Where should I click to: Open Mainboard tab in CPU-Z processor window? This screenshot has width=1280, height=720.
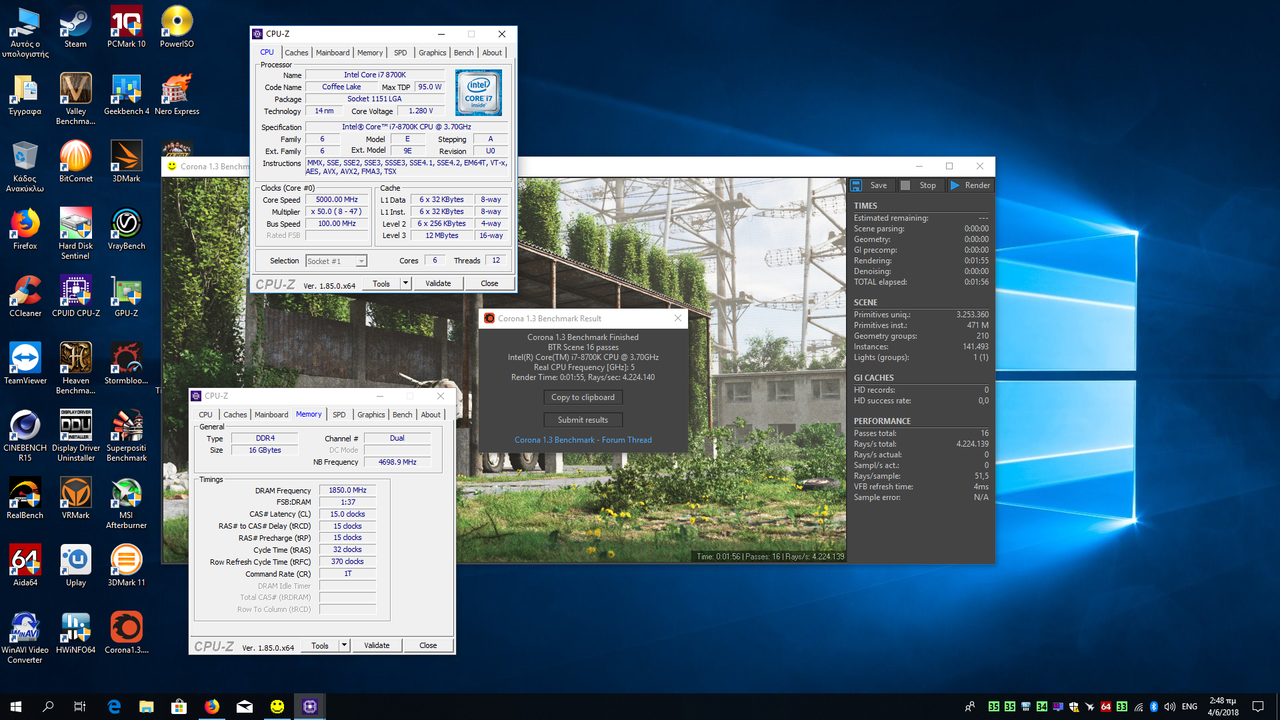(333, 52)
